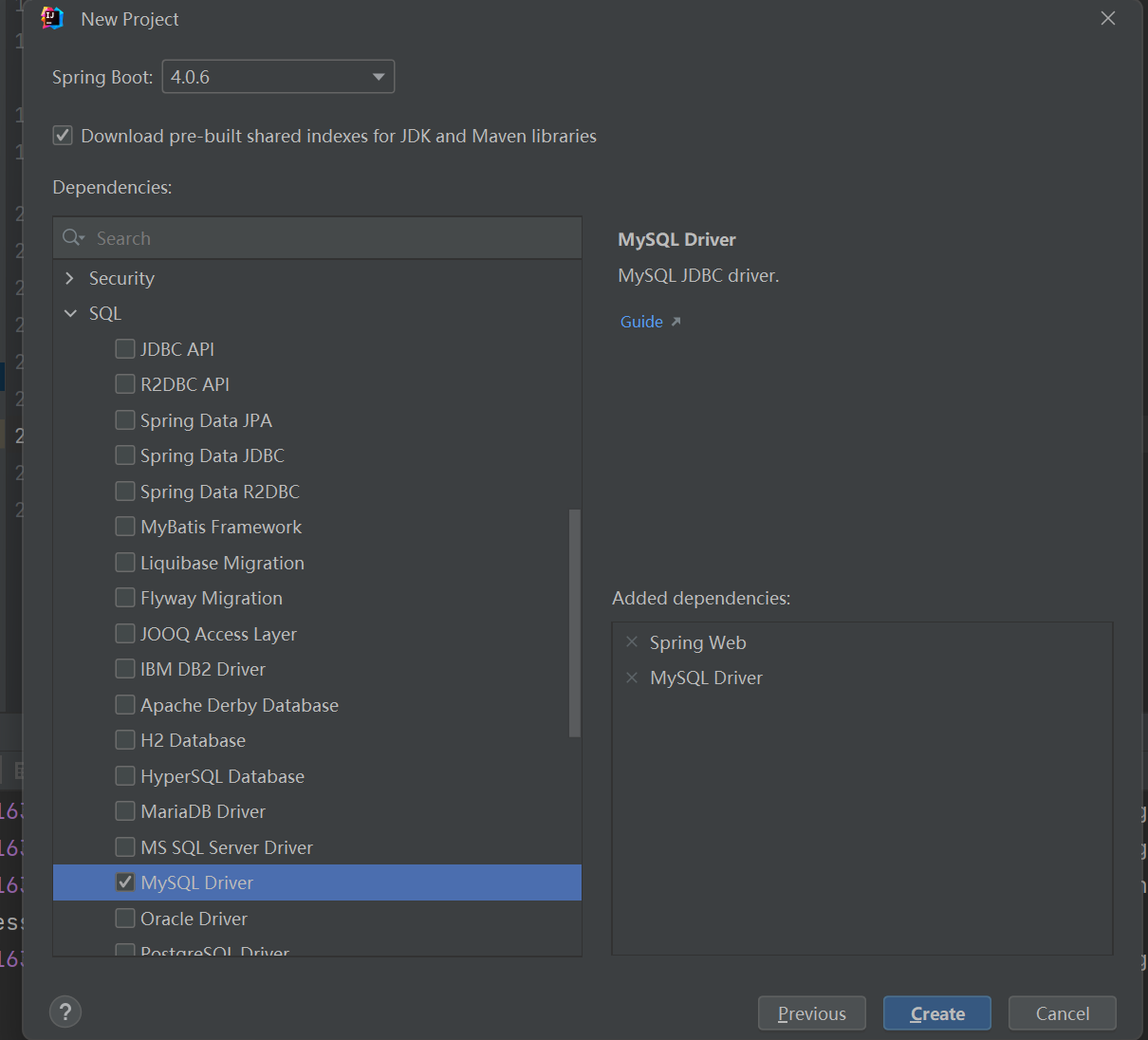Enable the HyperSQL Database checkbox
This screenshot has height=1040, width=1148.
point(124,776)
